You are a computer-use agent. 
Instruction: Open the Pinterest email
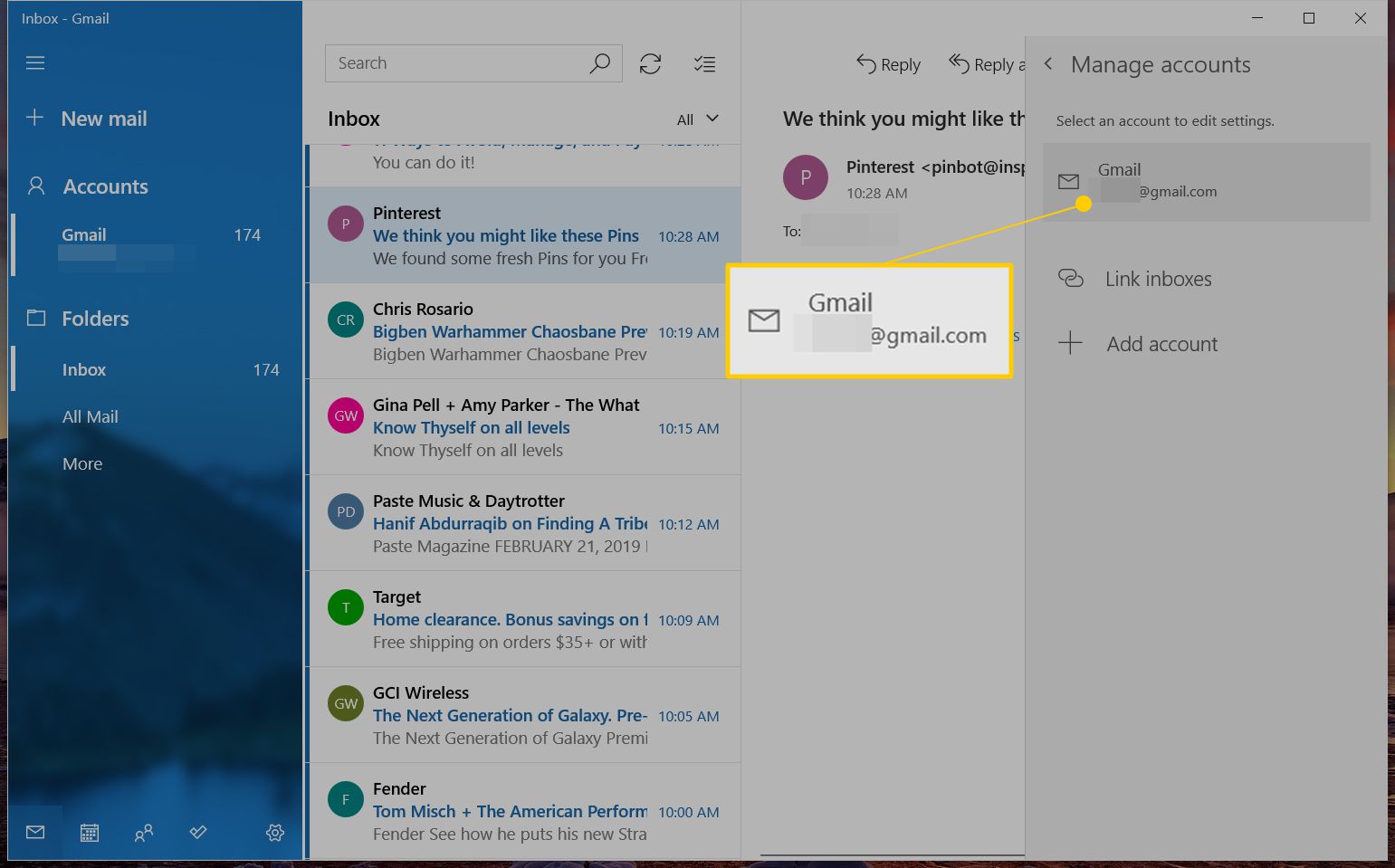click(524, 235)
